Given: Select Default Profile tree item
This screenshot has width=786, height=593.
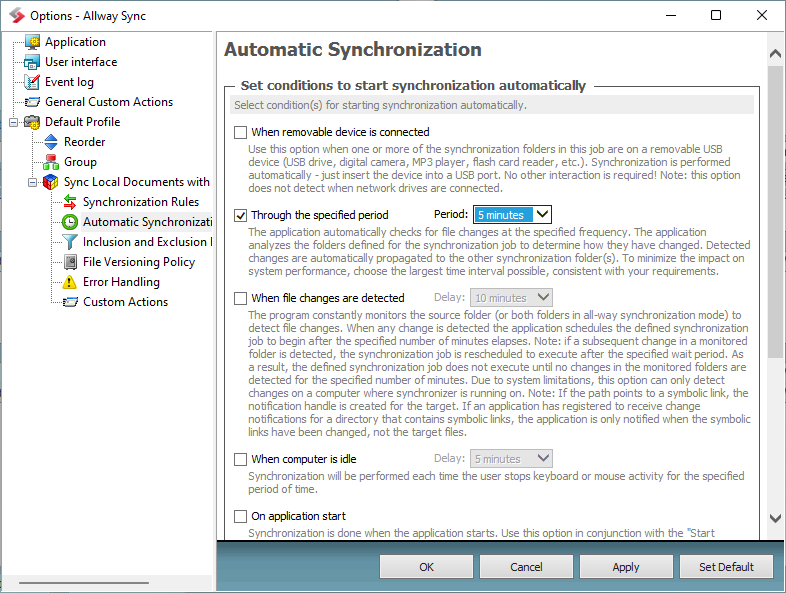Looking at the screenshot, I should [x=83, y=122].
